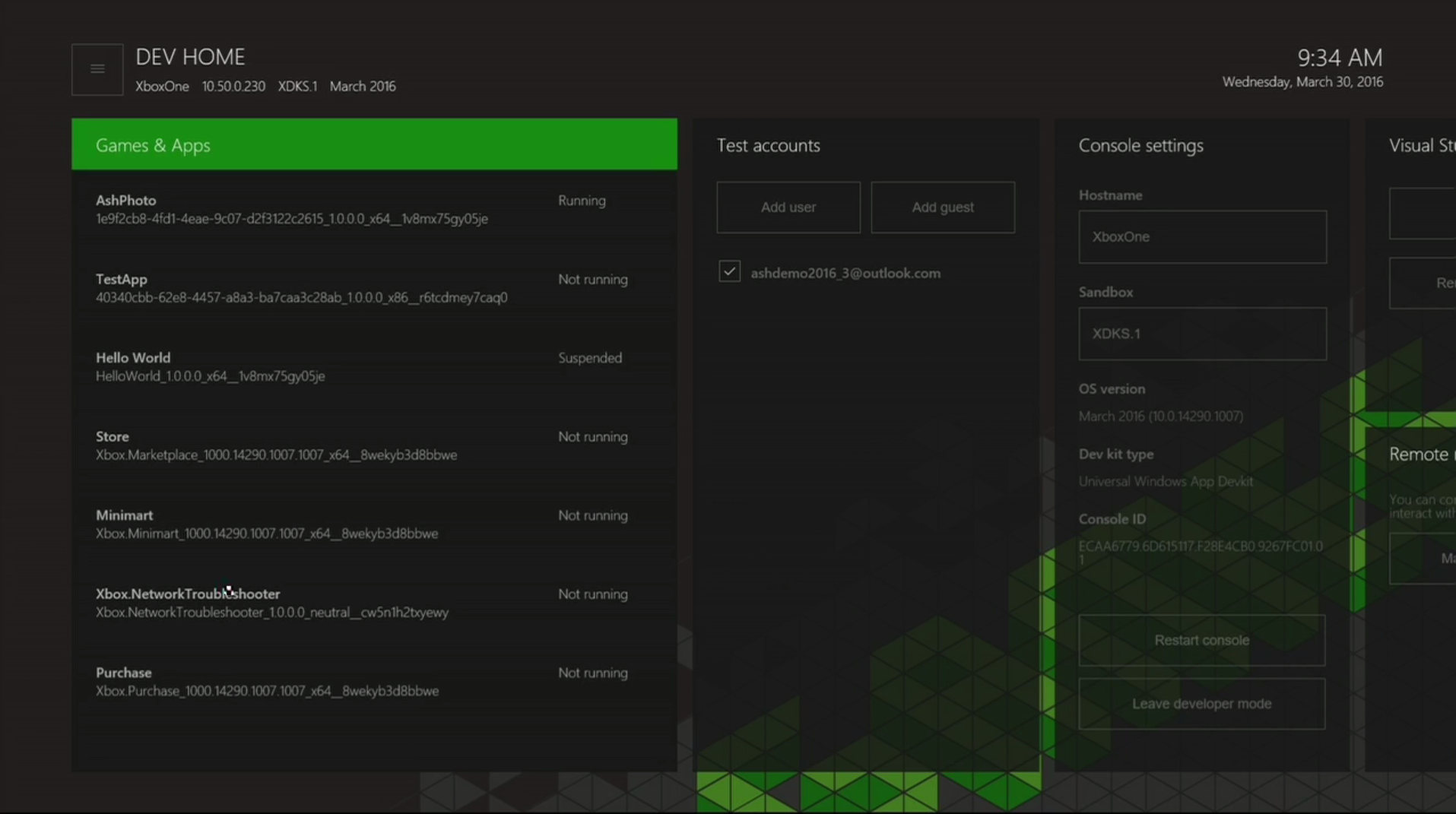Viewport: 1456px width, 814px height.
Task: Open the Store app entry
Action: click(374, 445)
